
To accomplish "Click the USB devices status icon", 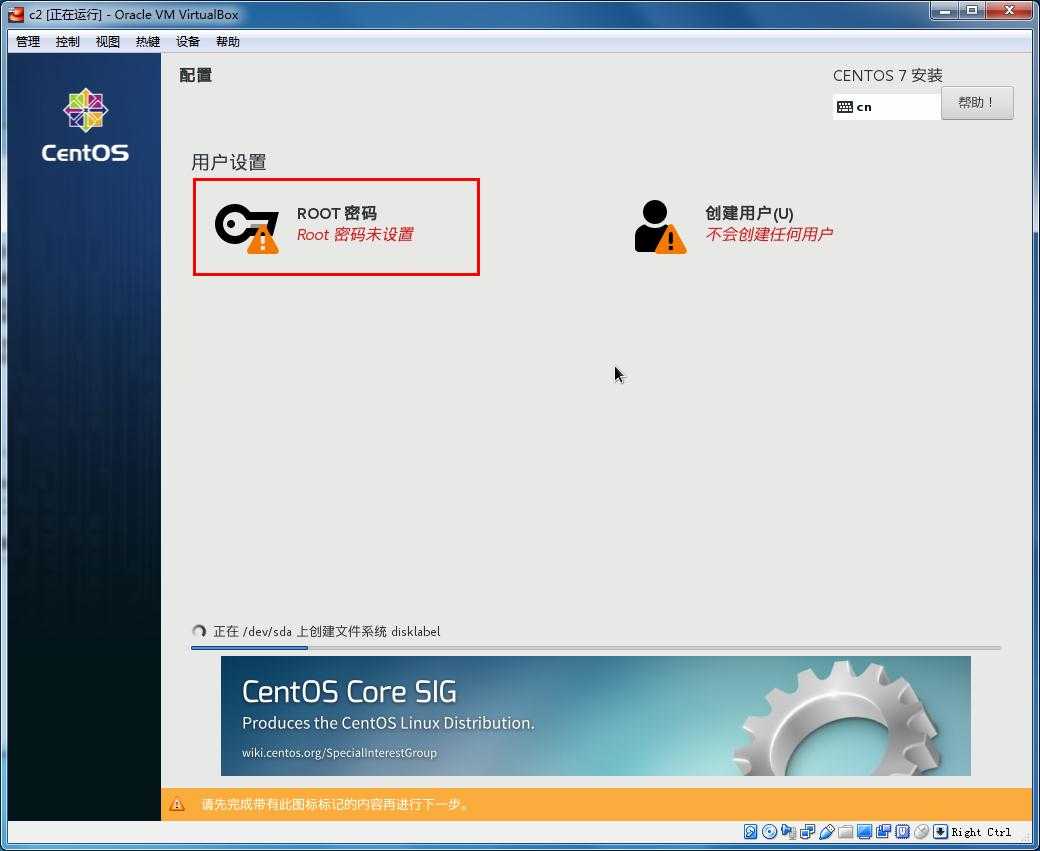I will pyautogui.click(x=826, y=832).
